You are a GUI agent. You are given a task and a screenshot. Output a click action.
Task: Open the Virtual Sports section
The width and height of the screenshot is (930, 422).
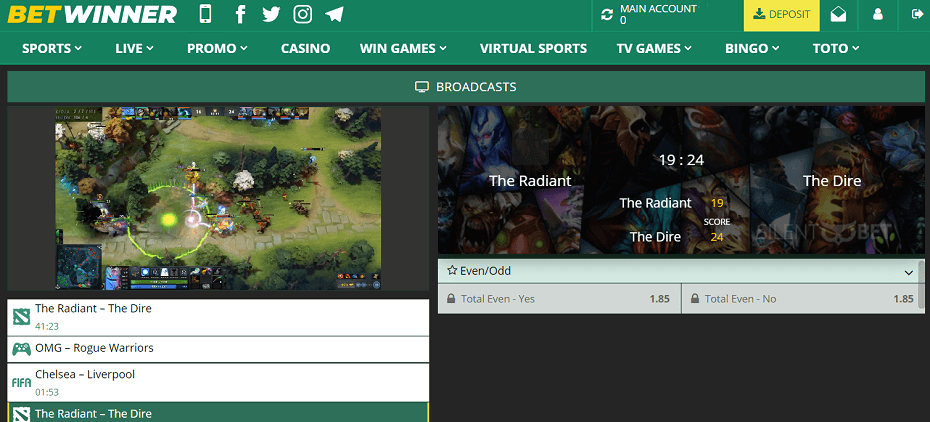tap(533, 49)
